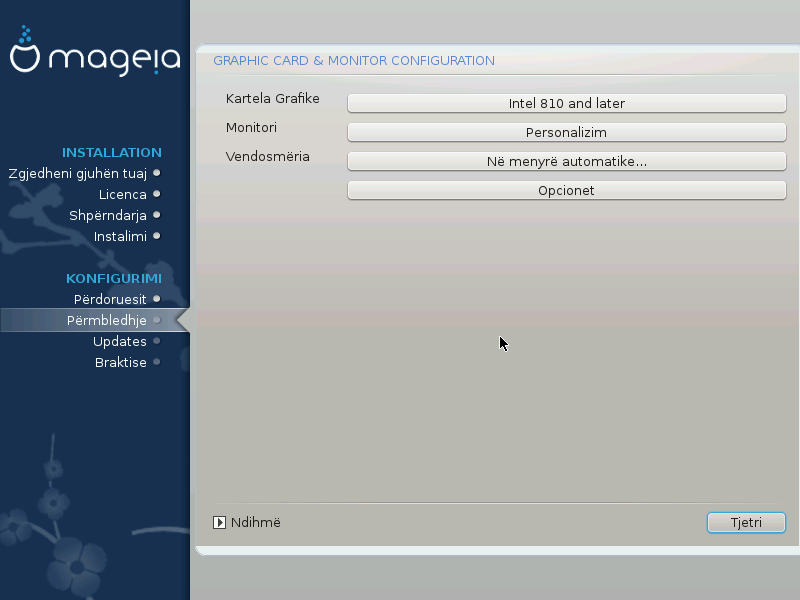The image size is (800, 600).
Task: Expand the Ndihmë help triangle
Action: pos(220,522)
